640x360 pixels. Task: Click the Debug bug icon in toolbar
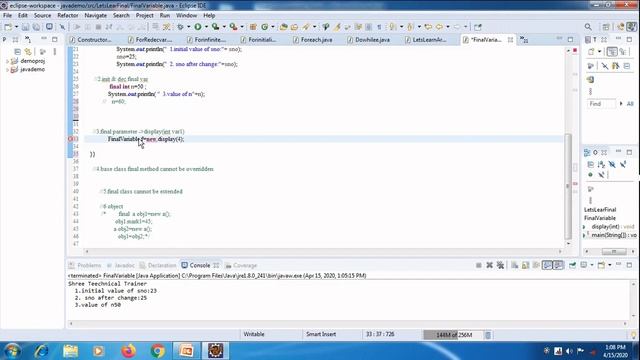pyautogui.click(x=180, y=27)
